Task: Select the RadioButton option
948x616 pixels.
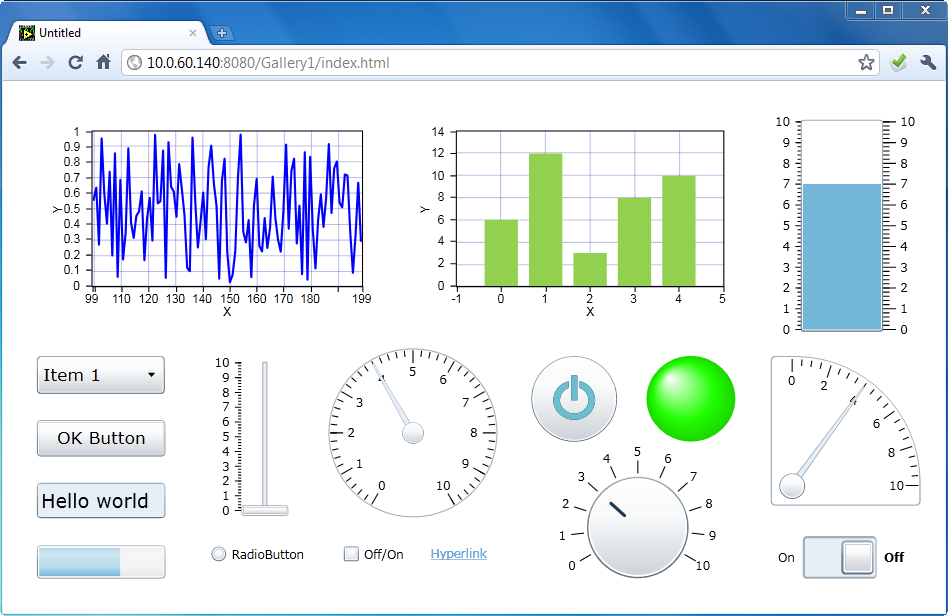Action: [x=219, y=554]
